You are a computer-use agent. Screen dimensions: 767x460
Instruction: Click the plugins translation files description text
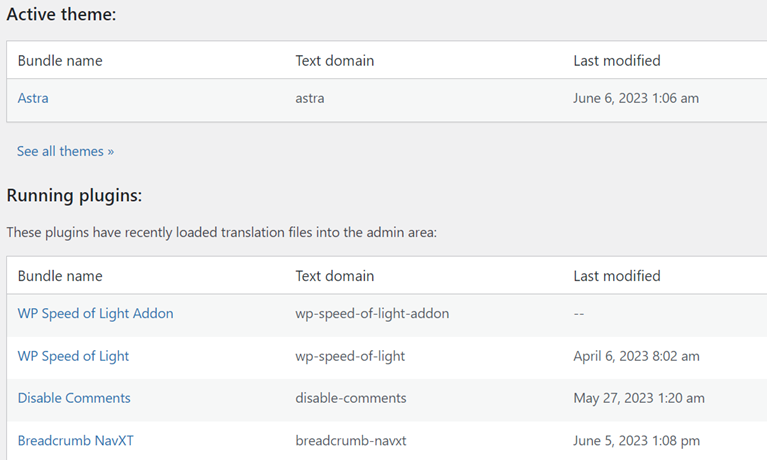point(222,232)
